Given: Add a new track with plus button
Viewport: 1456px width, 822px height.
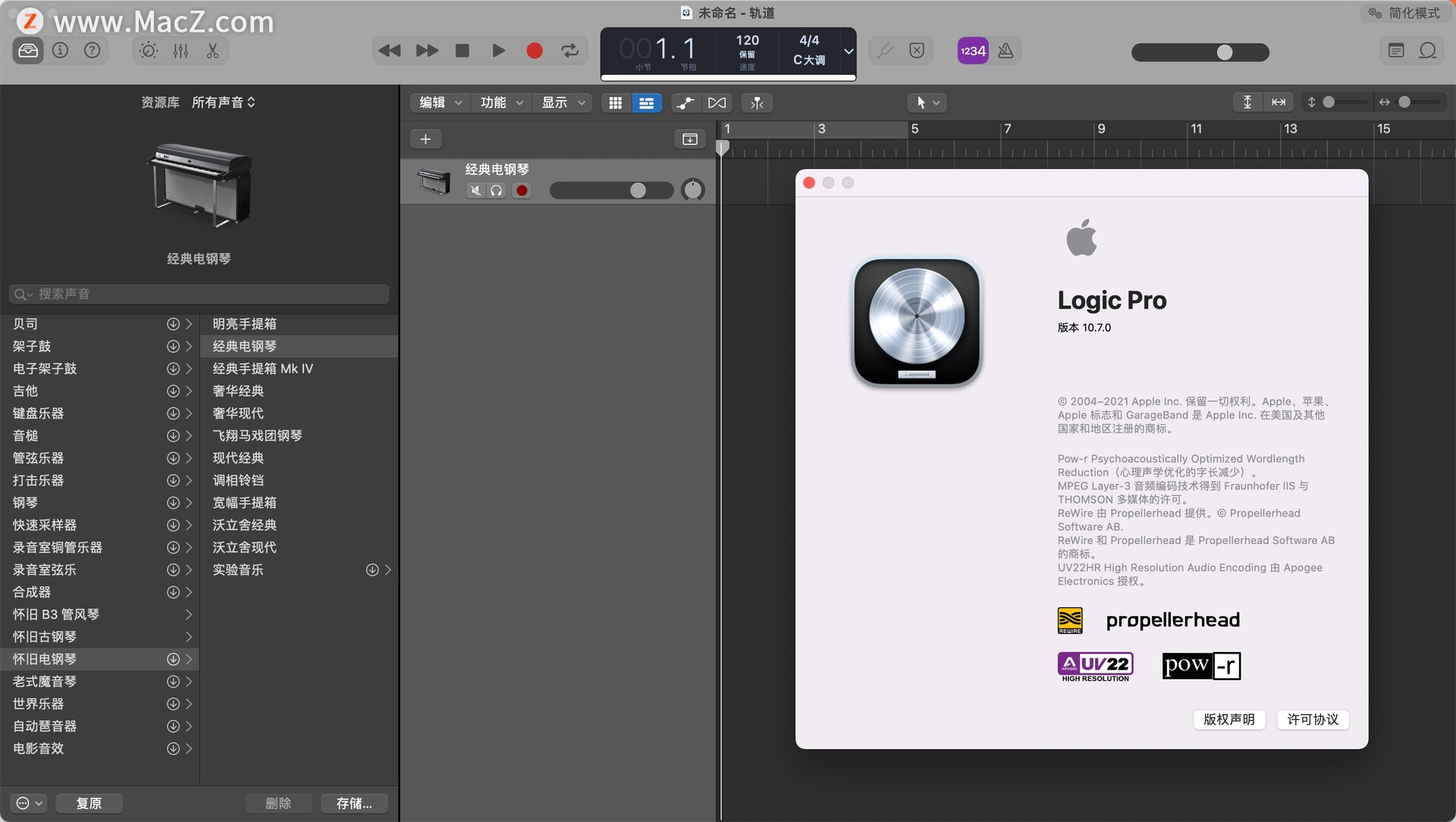Looking at the screenshot, I should point(425,139).
